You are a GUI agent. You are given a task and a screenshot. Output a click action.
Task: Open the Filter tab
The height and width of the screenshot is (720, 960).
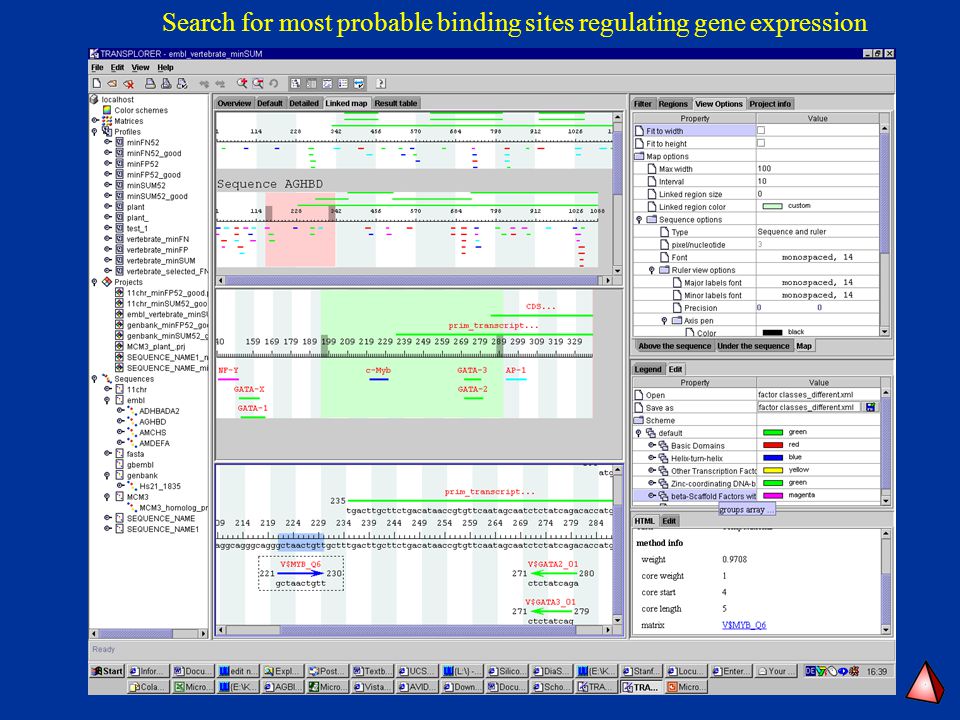(x=643, y=104)
